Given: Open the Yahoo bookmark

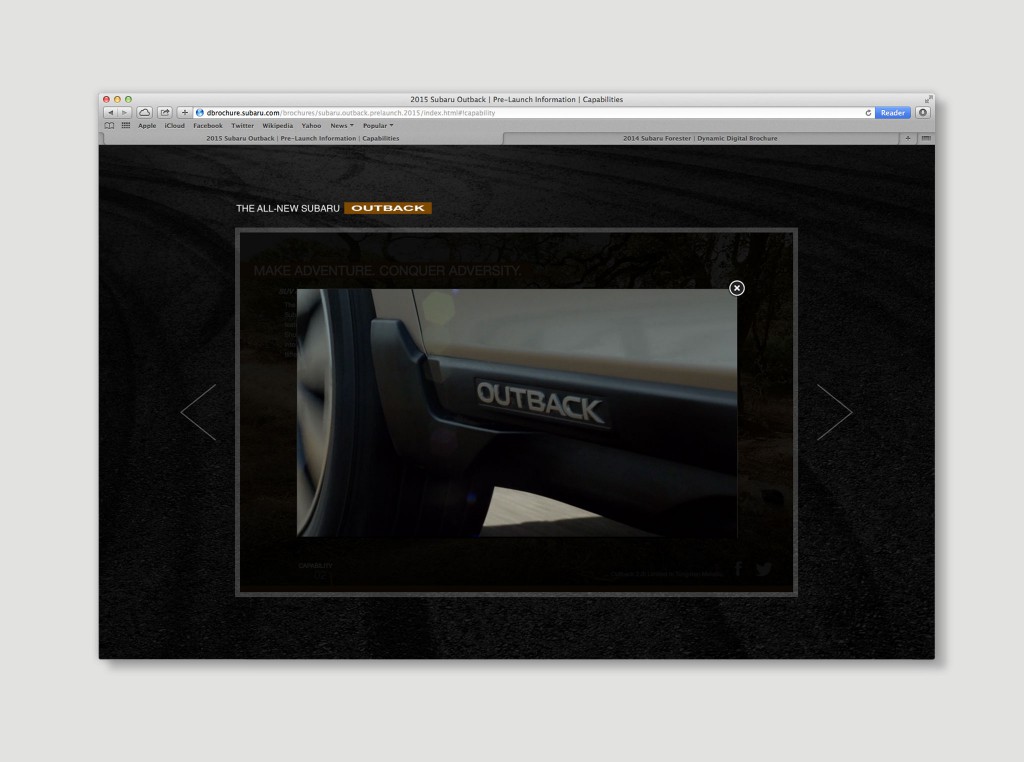Looking at the screenshot, I should tap(311, 125).
